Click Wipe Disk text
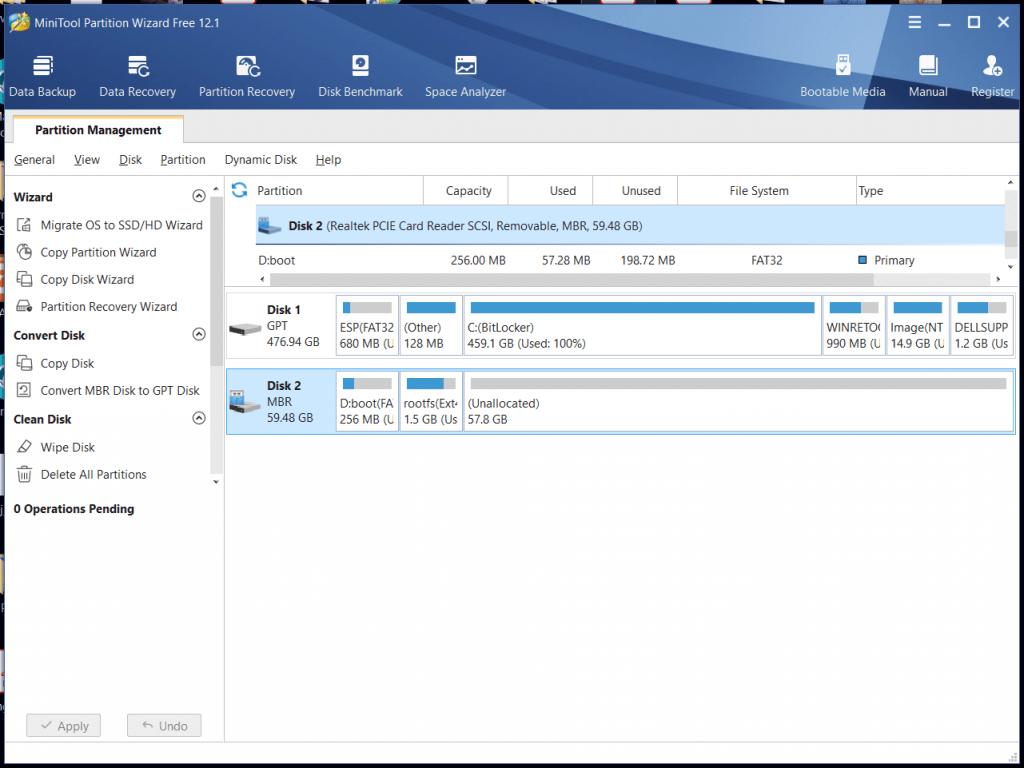 pos(68,447)
